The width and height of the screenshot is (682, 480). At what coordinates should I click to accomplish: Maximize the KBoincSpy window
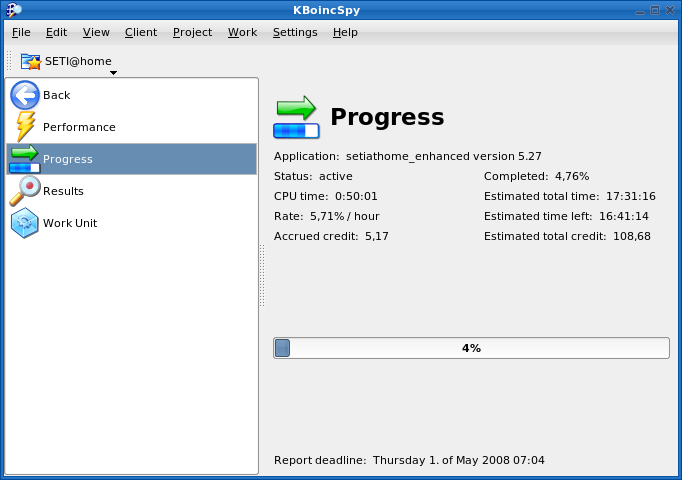pos(655,10)
